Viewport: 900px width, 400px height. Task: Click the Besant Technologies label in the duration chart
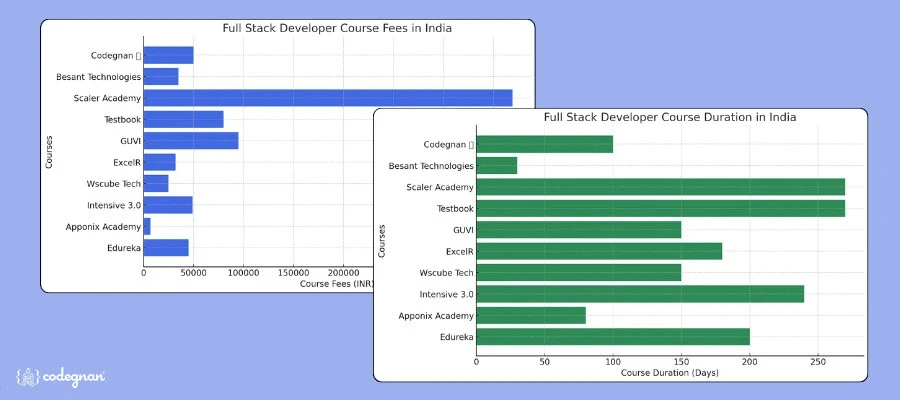click(431, 166)
